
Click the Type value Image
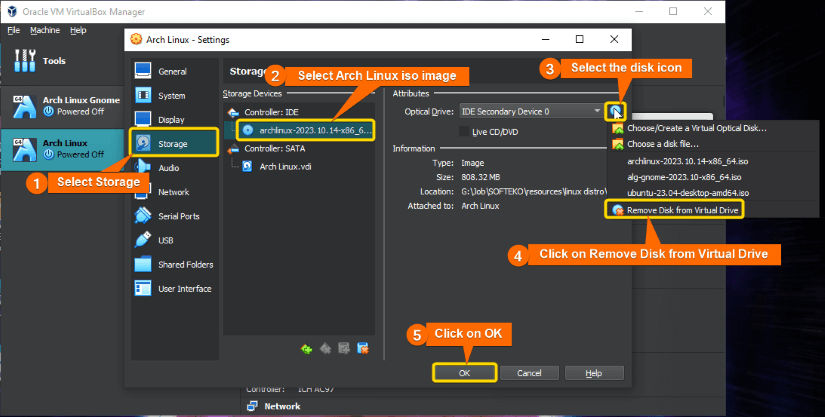[x=472, y=163]
